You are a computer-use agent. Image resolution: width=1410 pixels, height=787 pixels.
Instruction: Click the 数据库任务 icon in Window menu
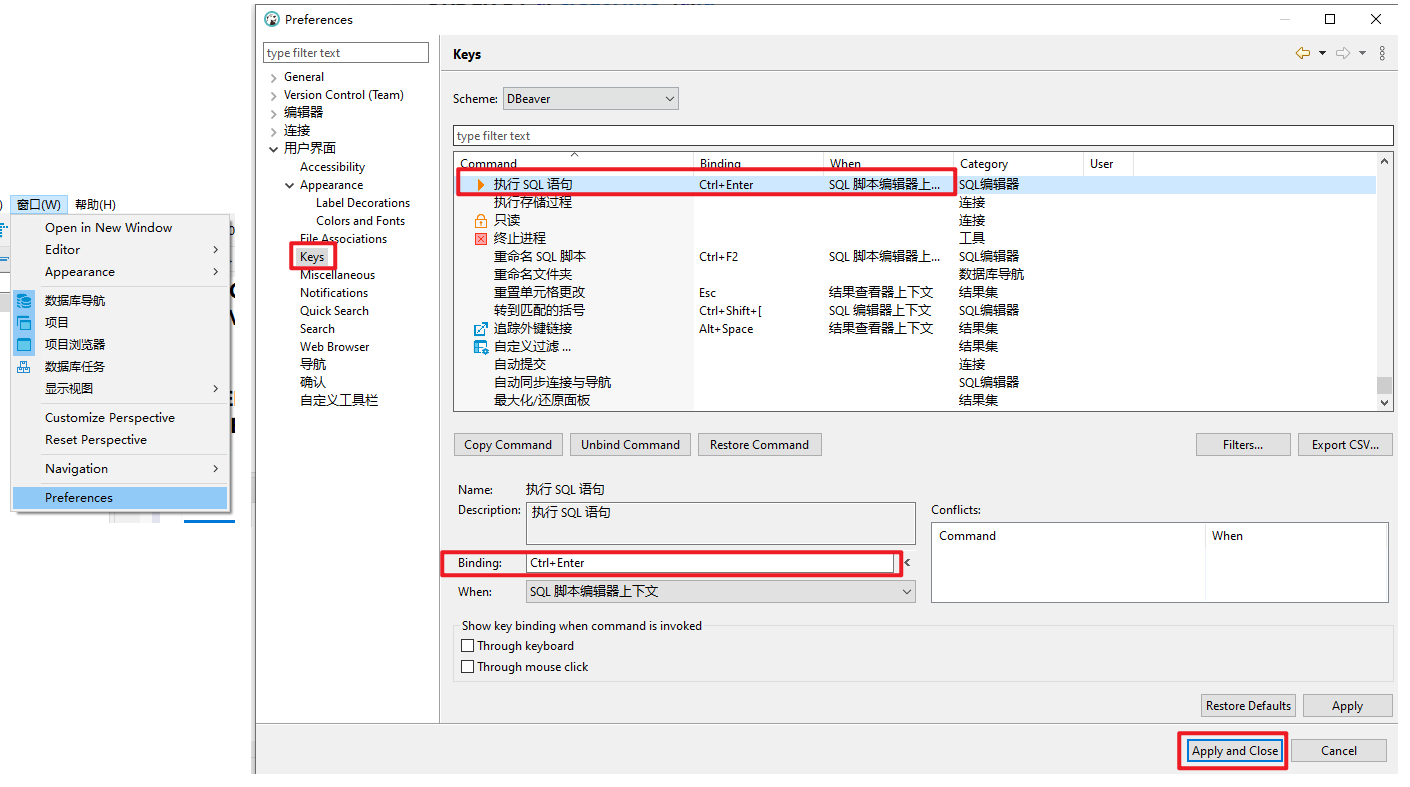coord(24,366)
